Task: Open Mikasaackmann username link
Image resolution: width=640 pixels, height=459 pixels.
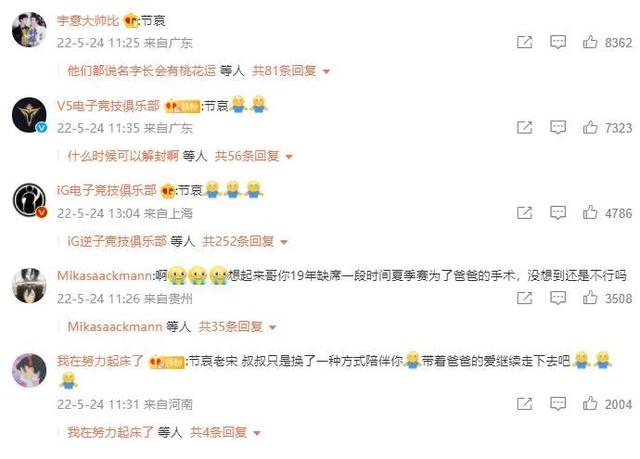Action: pyautogui.click(x=104, y=276)
